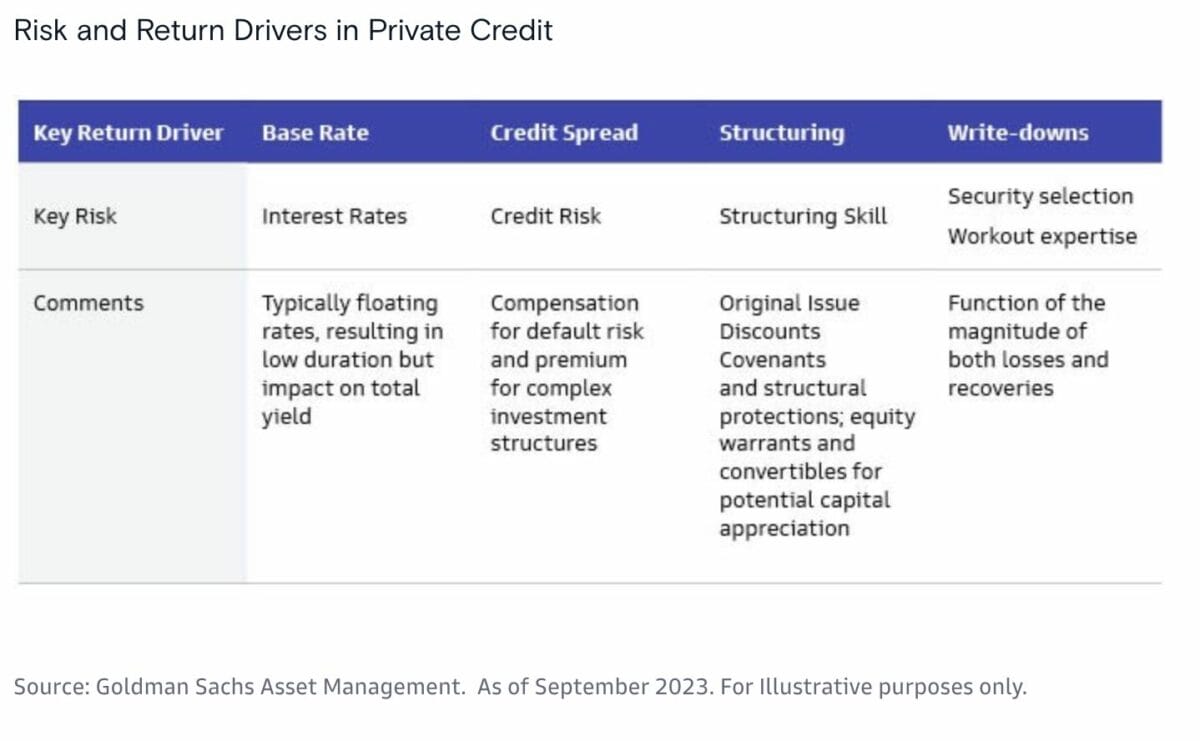This screenshot has height=741, width=1200.
Task: Click the "Credit Risk" cell
Action: 546,216
